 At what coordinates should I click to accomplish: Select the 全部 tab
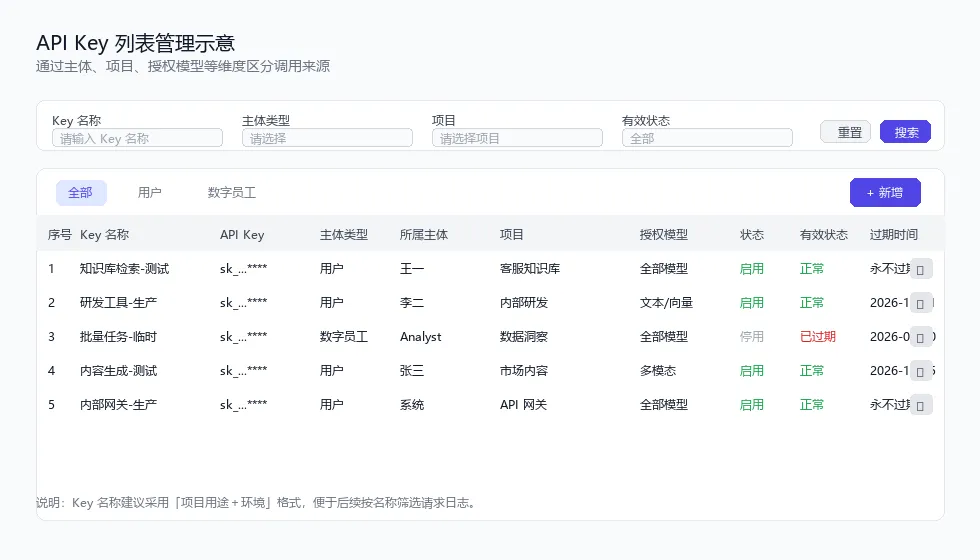click(x=81, y=192)
